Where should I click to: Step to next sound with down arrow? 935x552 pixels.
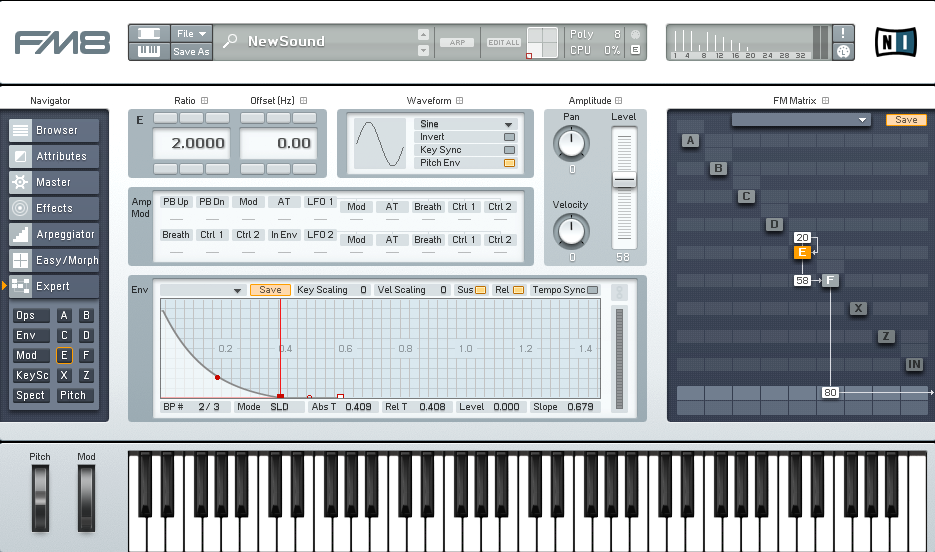pyautogui.click(x=423, y=51)
